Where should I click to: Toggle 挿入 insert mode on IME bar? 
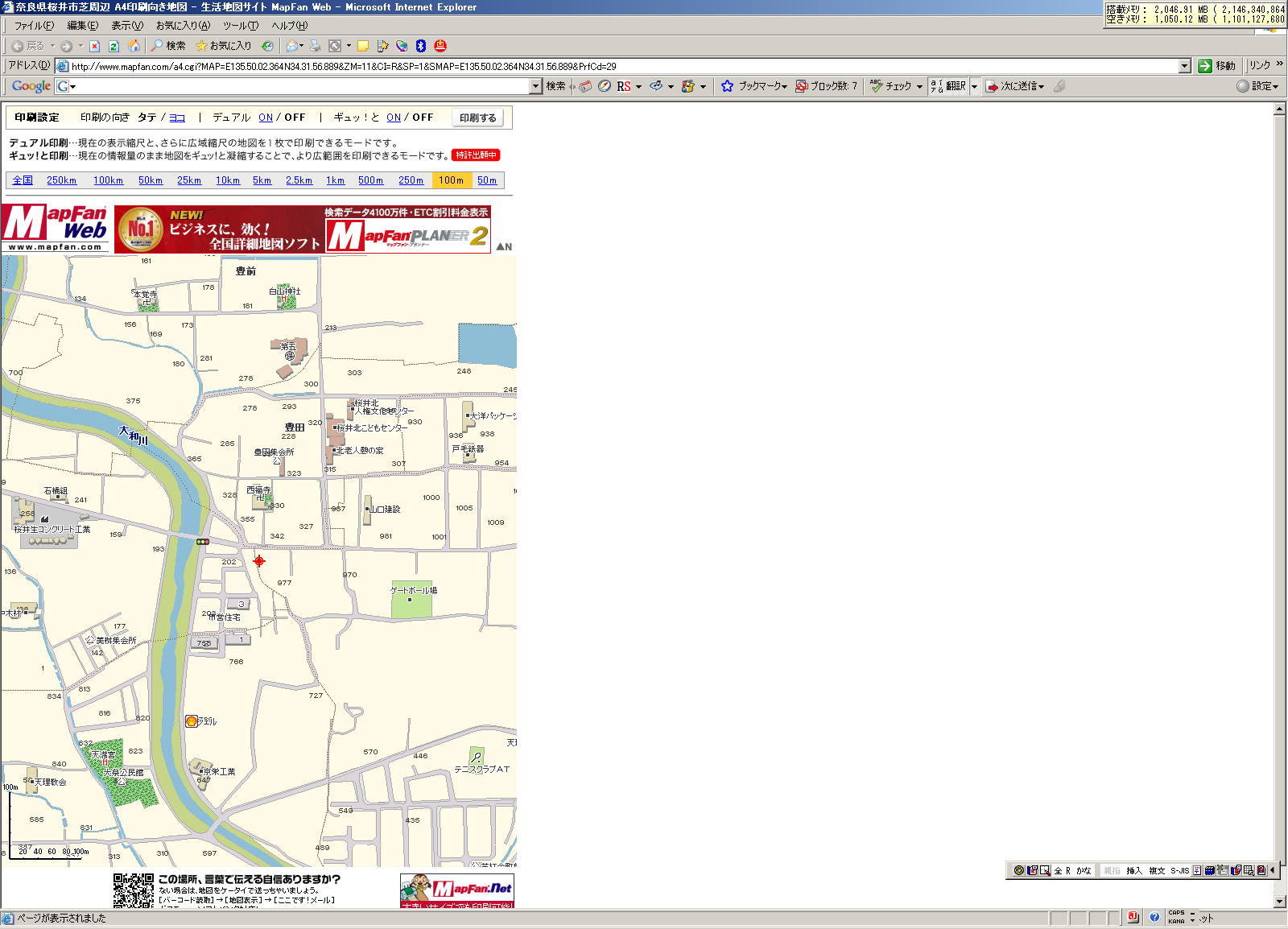[x=1134, y=870]
